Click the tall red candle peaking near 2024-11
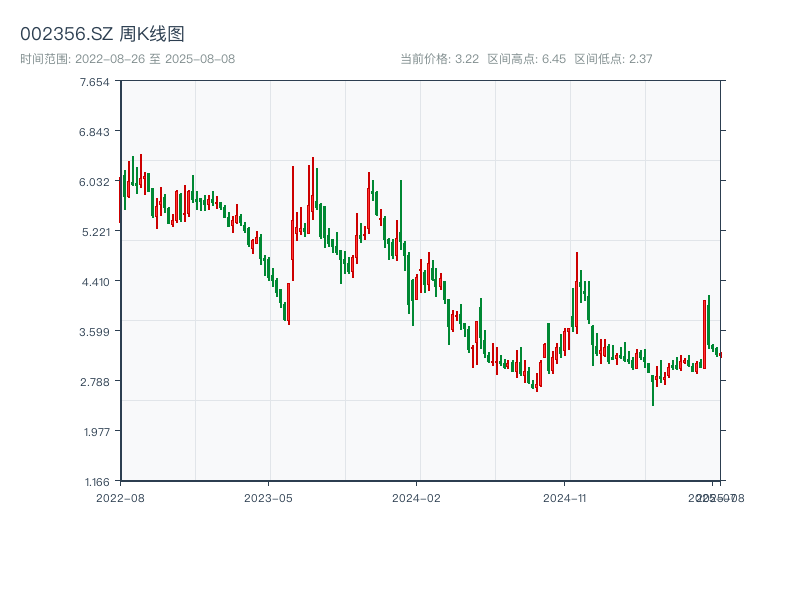This screenshot has width=800, height=600. click(x=577, y=293)
